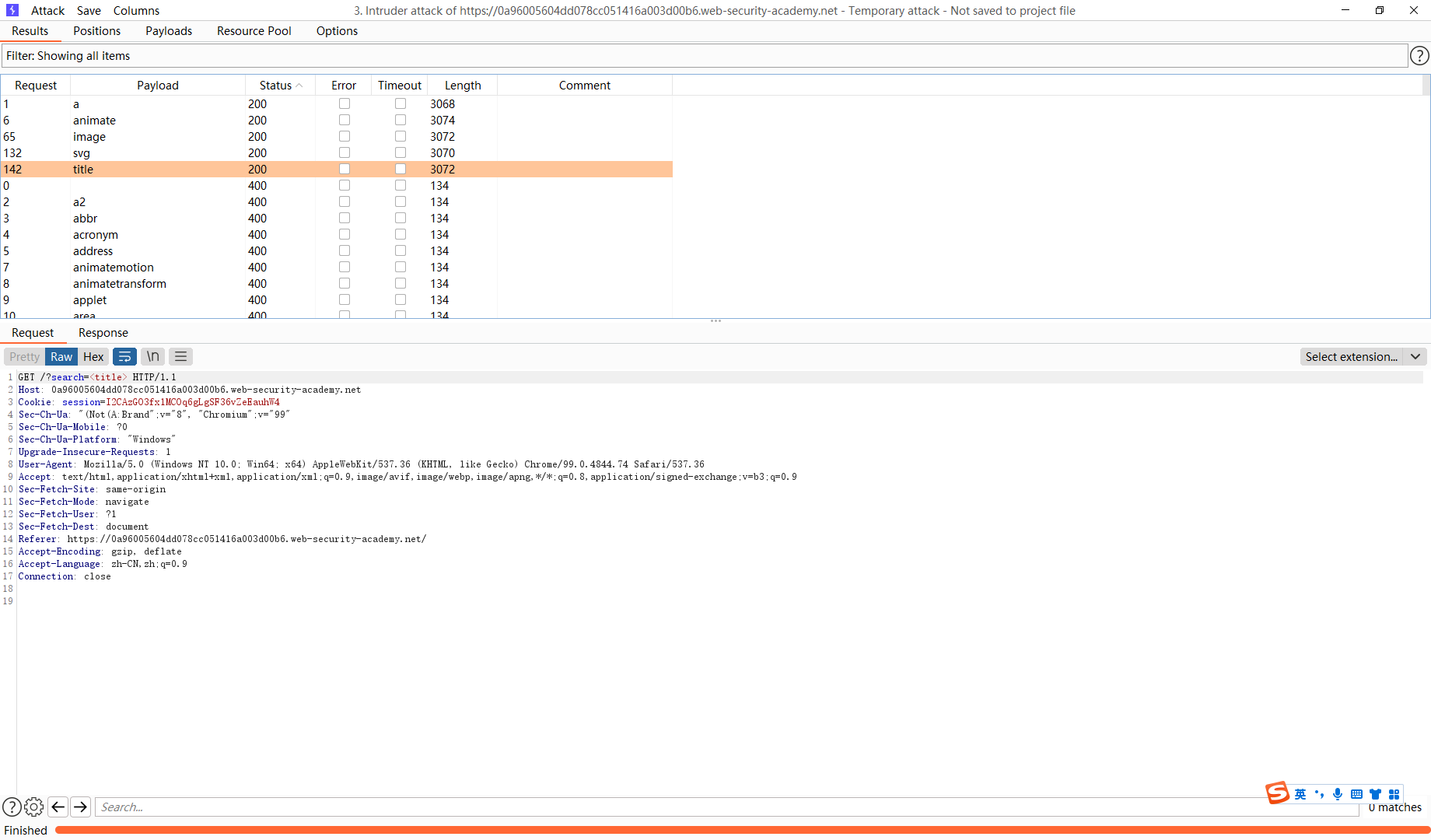This screenshot has height=840, width=1431.
Task: Open the filter help question mark icon
Action: click(1419, 56)
